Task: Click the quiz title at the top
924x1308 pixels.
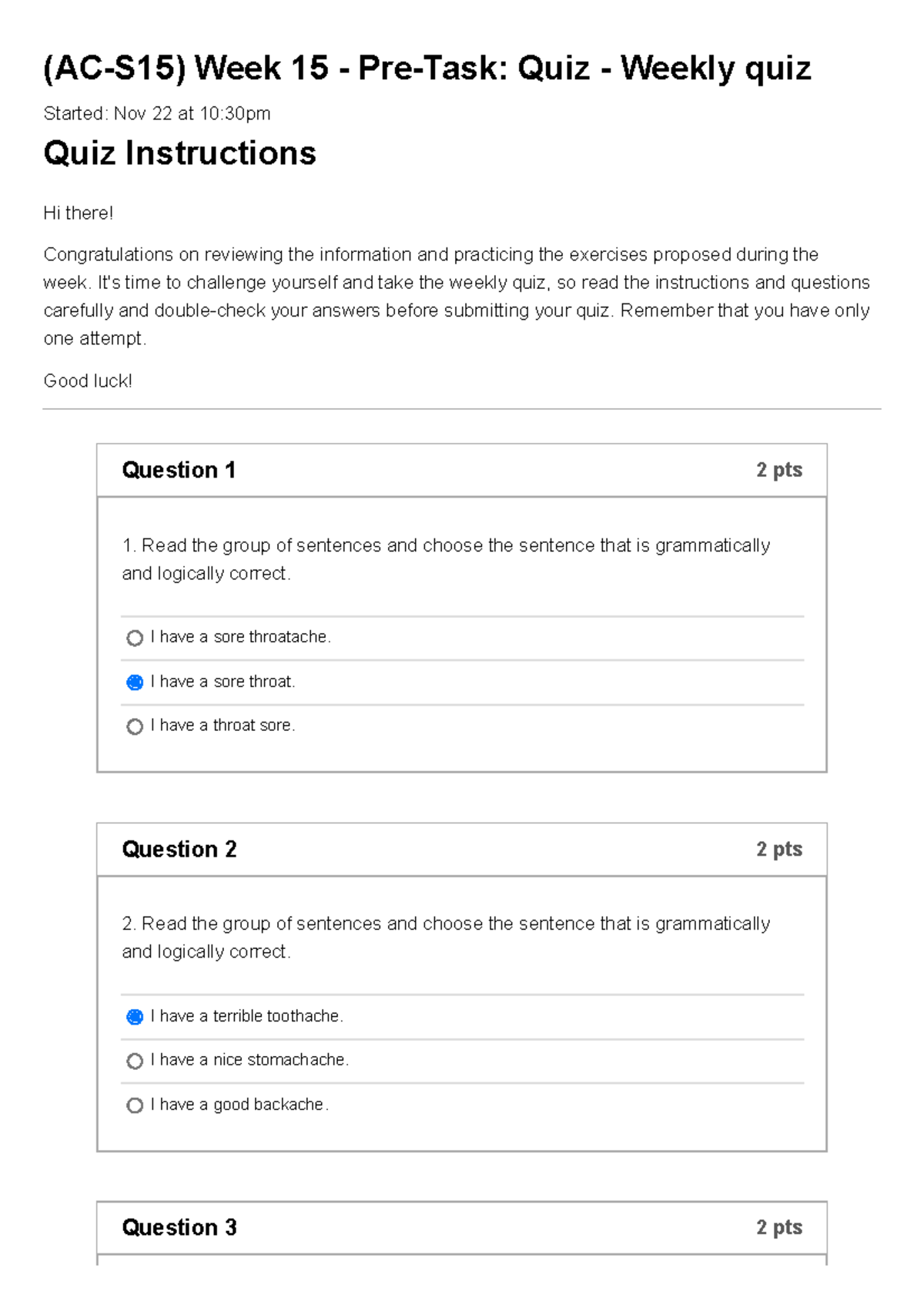Action: coord(427,68)
